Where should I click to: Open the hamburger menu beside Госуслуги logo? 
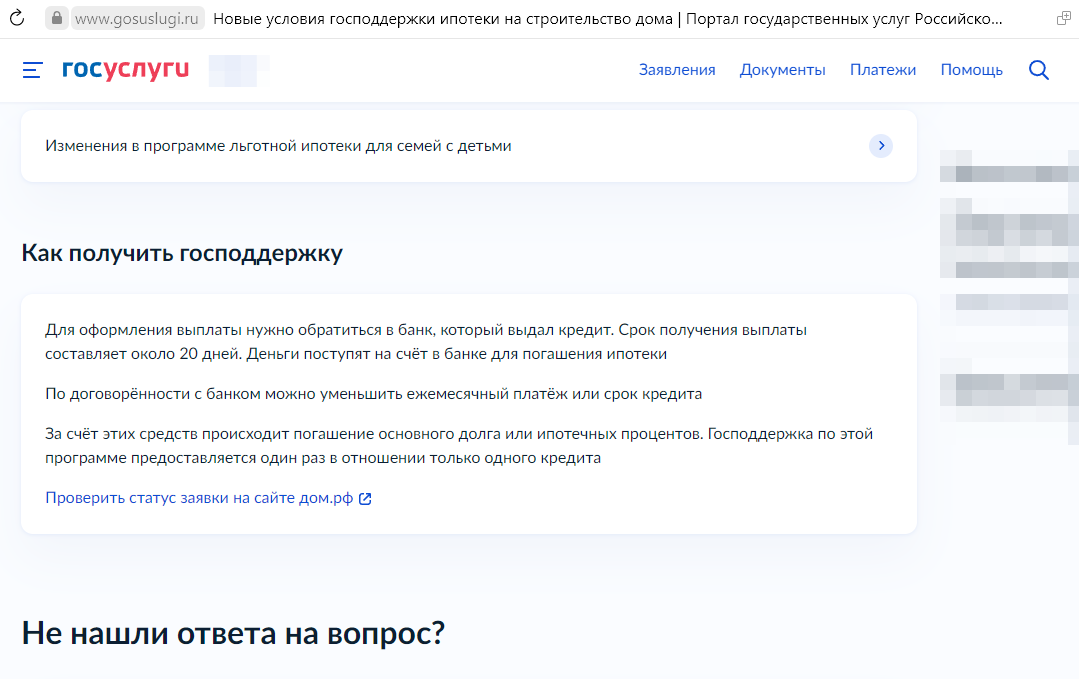pos(32,70)
